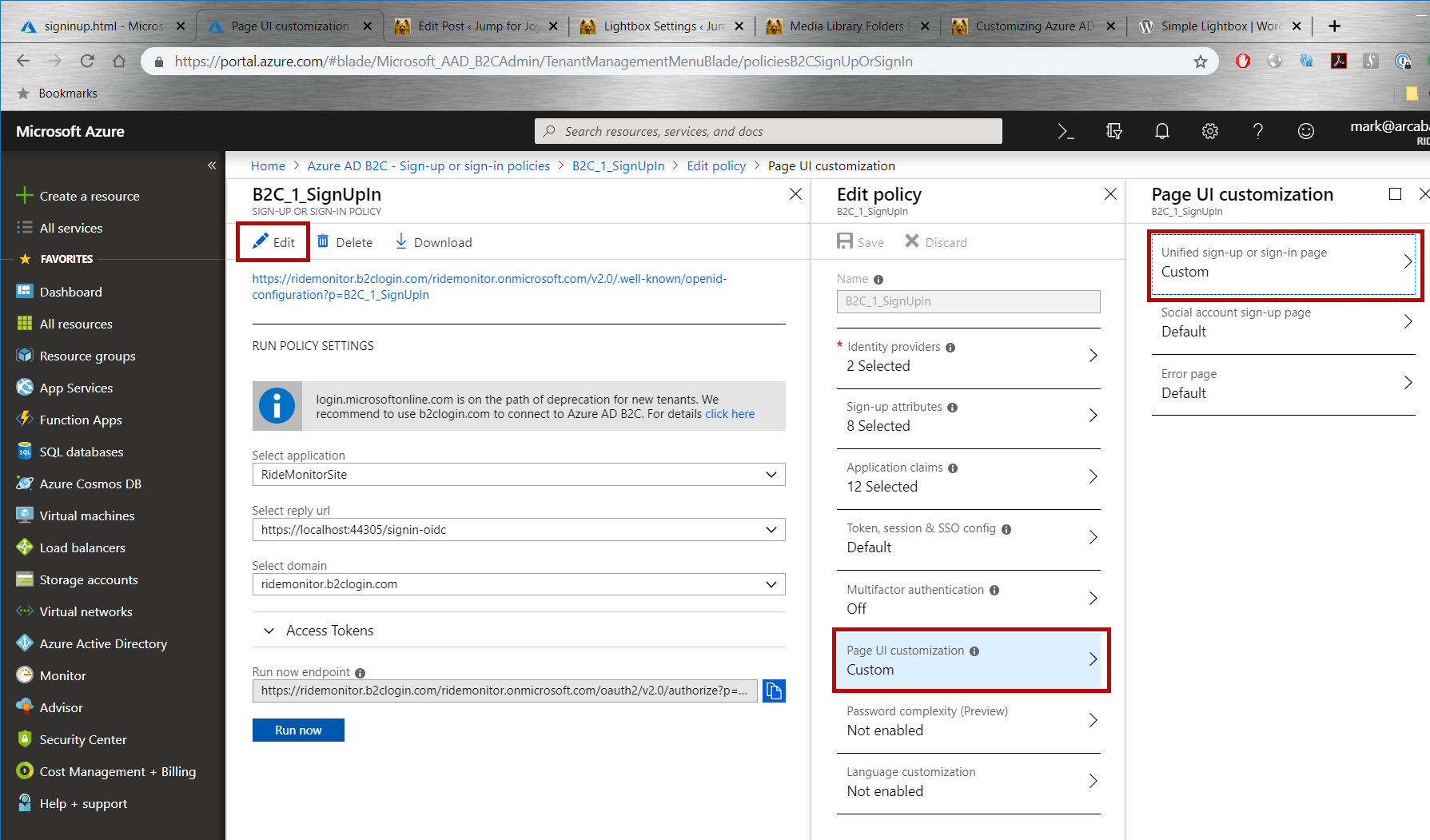Go to Home breadcrumb
Screen dimensions: 1430x840
[268, 166]
